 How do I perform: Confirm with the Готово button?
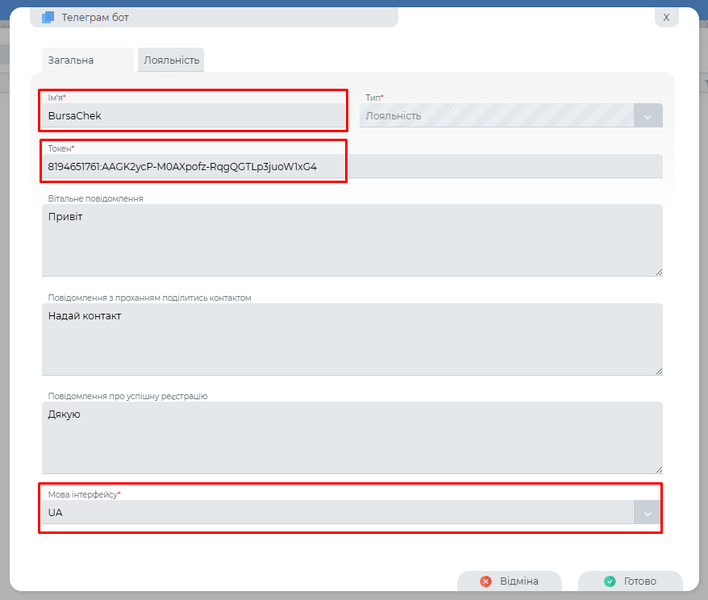pyautogui.click(x=630, y=581)
